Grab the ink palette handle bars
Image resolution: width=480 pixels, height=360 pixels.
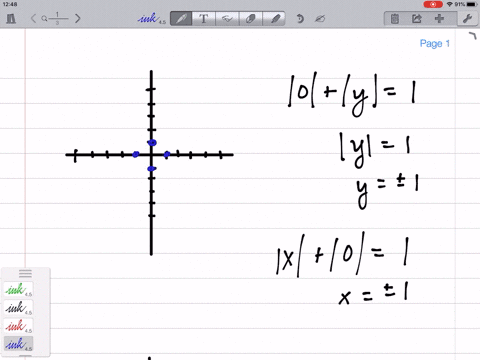pos(25,274)
